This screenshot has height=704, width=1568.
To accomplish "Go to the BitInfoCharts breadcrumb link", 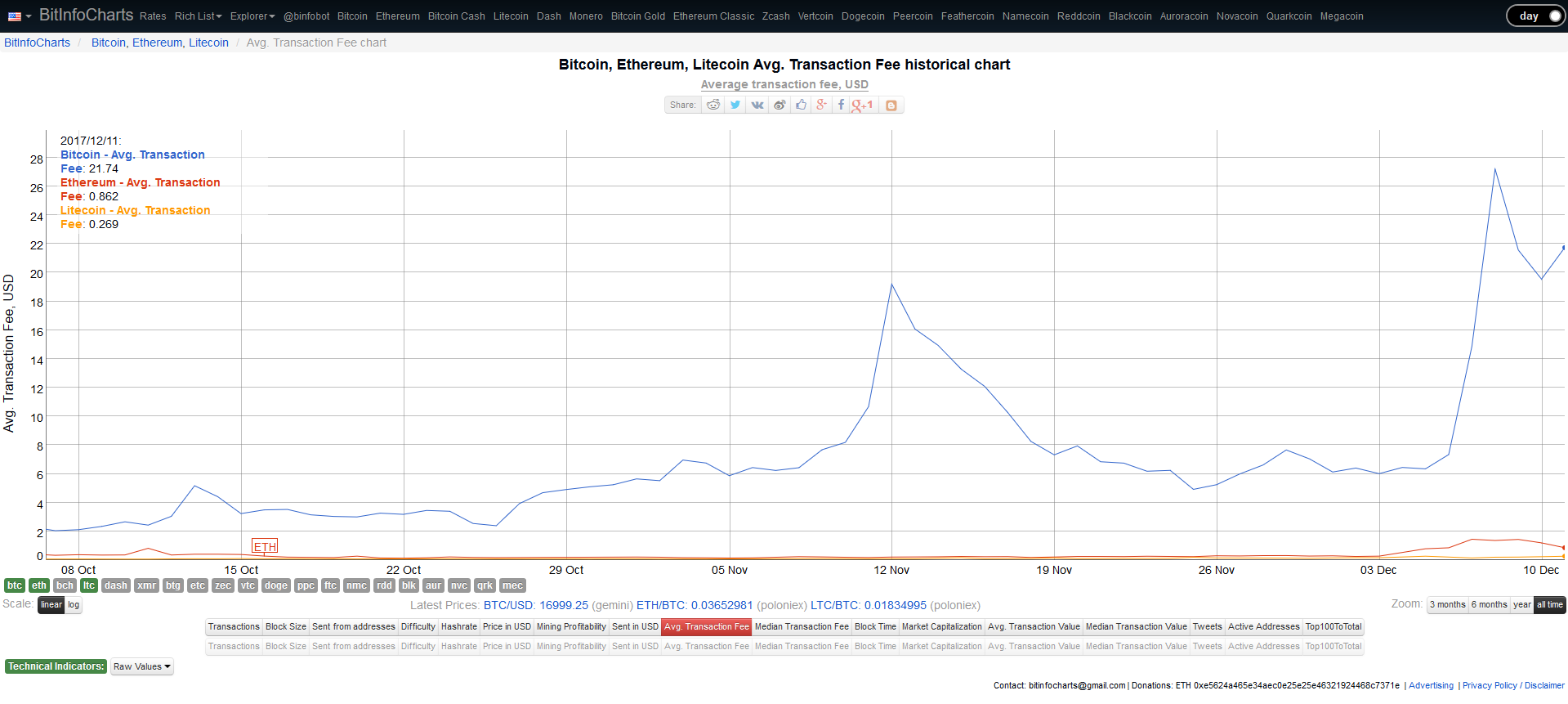I will [38, 43].
